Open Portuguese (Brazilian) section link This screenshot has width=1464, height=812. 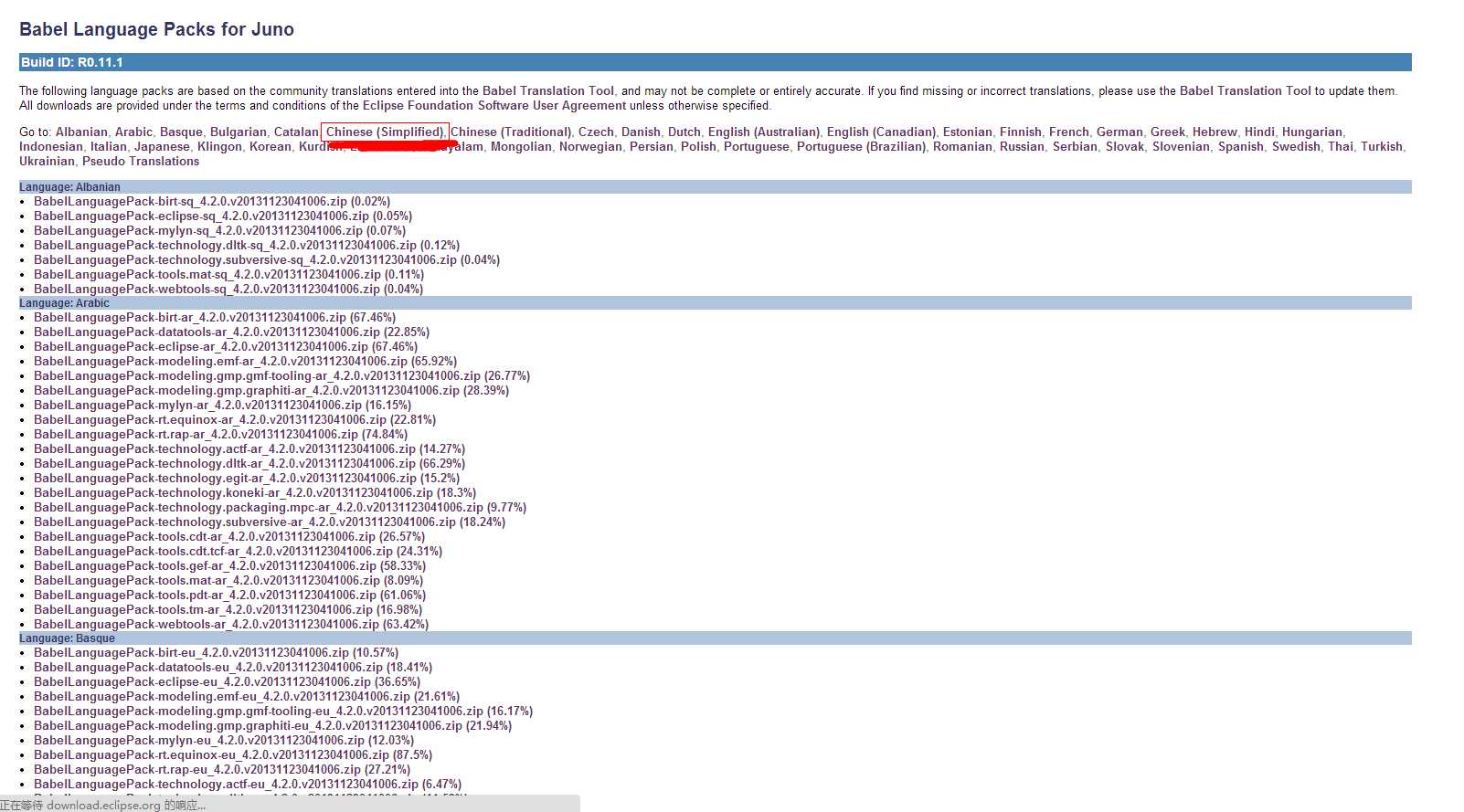click(x=861, y=146)
